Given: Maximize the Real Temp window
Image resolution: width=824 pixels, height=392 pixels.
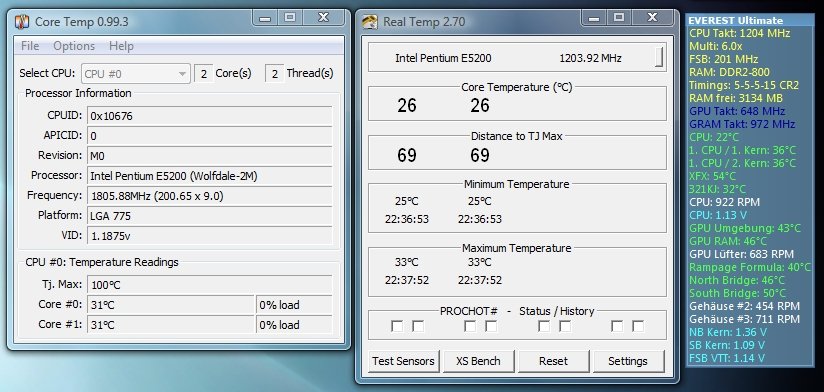Looking at the screenshot, I should click(x=619, y=18).
